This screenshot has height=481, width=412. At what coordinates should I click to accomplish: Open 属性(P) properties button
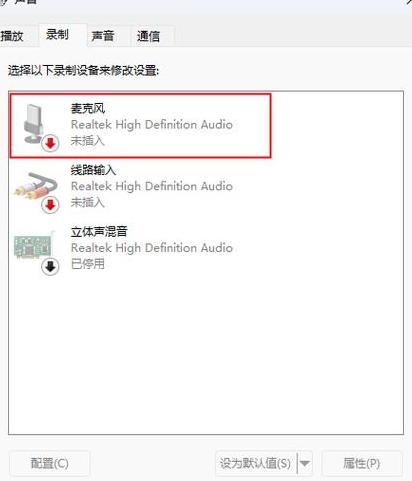click(362, 463)
